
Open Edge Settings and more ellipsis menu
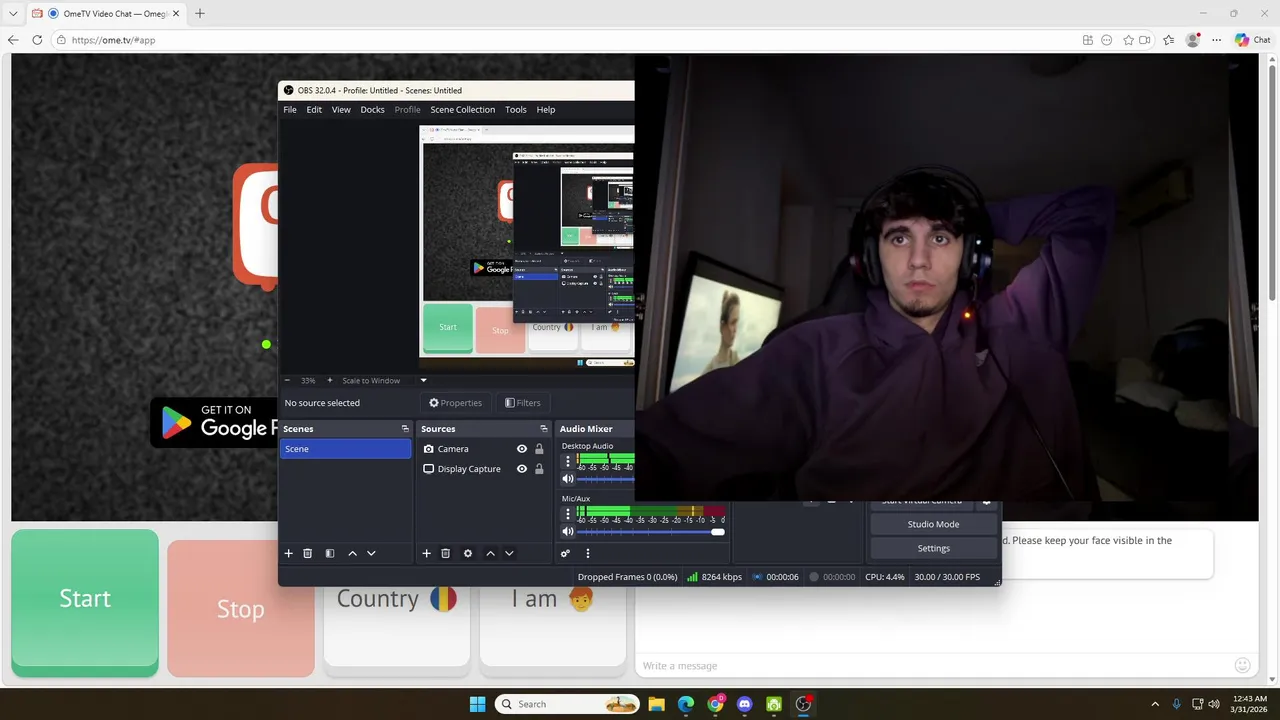(1217, 40)
